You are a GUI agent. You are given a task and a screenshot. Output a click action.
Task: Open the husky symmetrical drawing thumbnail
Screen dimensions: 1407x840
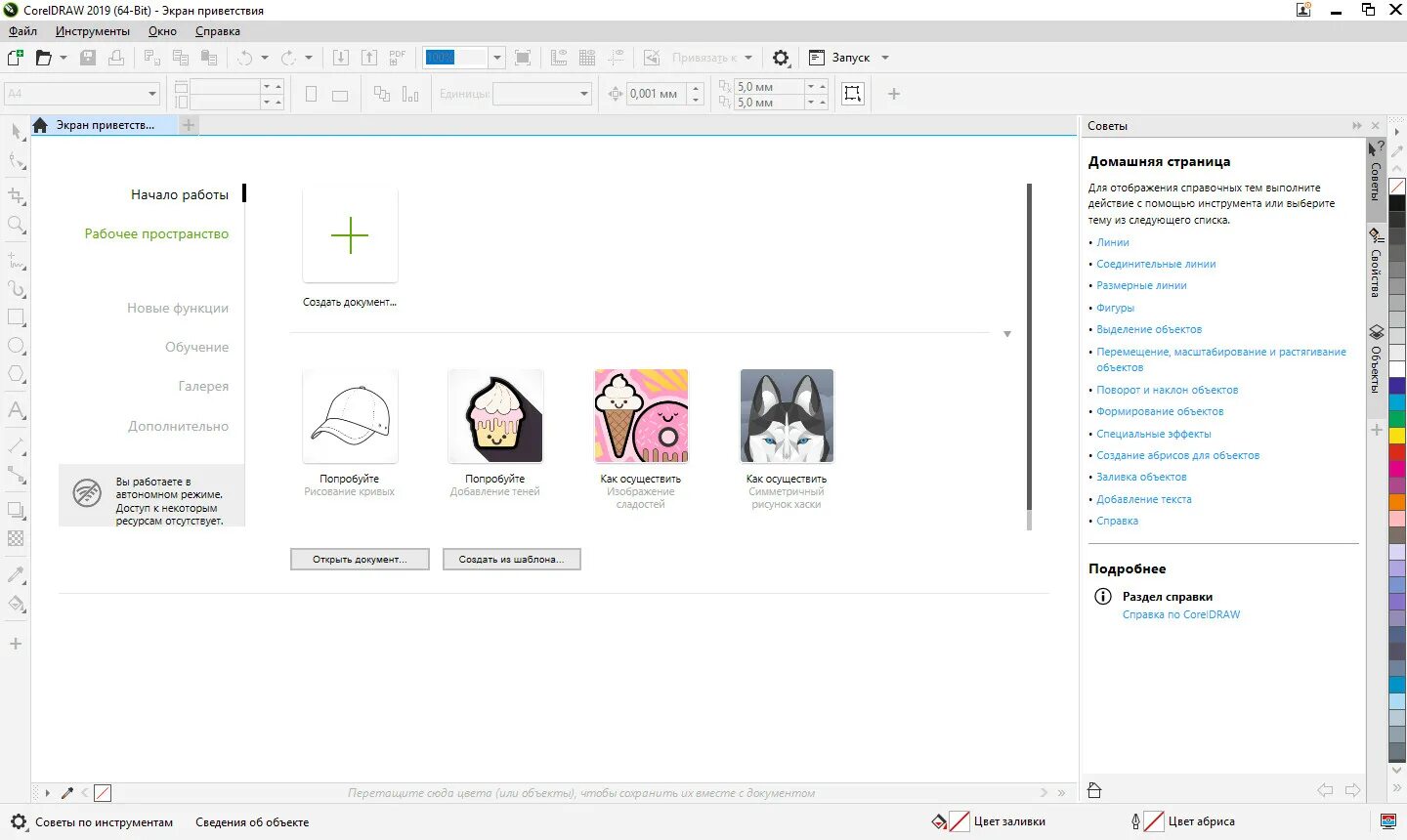click(787, 416)
